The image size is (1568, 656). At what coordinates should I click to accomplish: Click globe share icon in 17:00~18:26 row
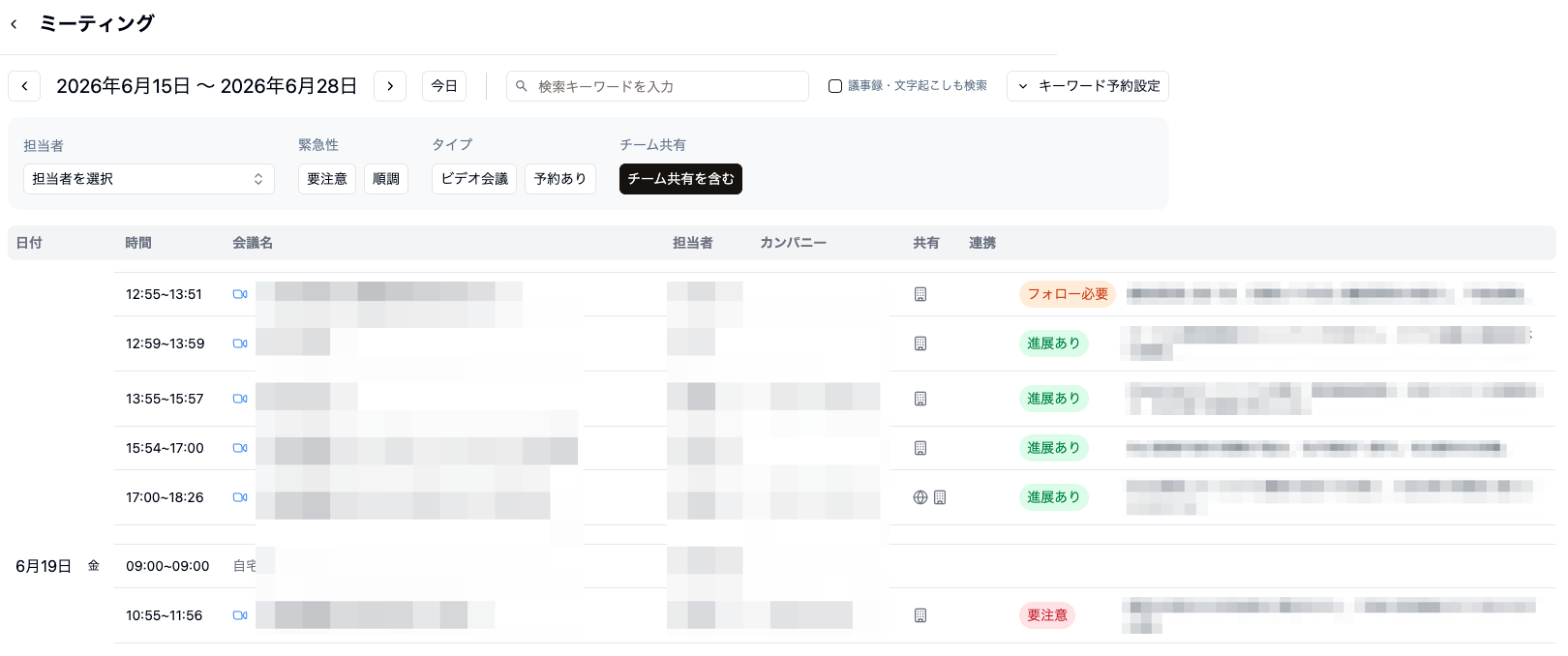920,497
